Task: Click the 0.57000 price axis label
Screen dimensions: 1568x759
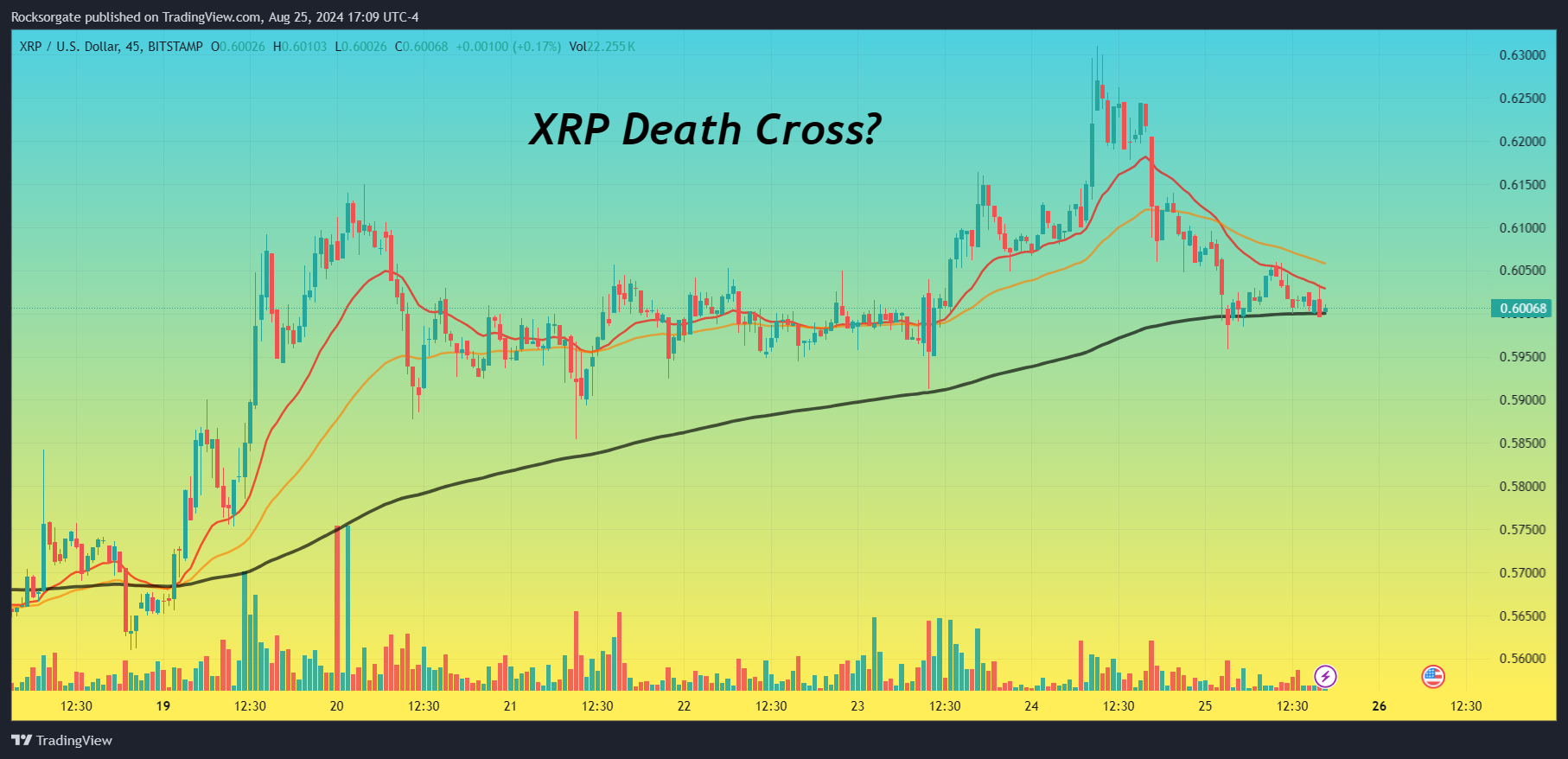Action: 1522,573
